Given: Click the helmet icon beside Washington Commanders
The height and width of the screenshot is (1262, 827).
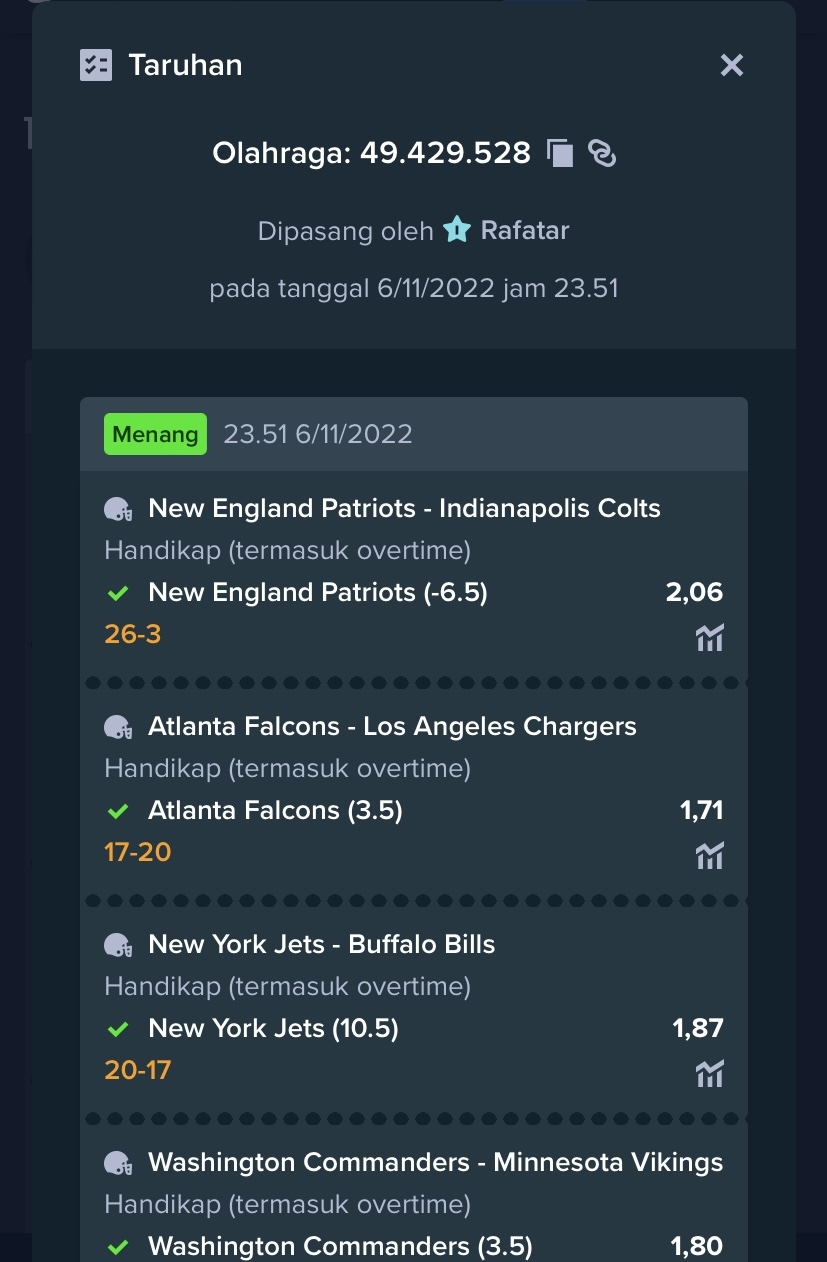Looking at the screenshot, I should 118,1163.
